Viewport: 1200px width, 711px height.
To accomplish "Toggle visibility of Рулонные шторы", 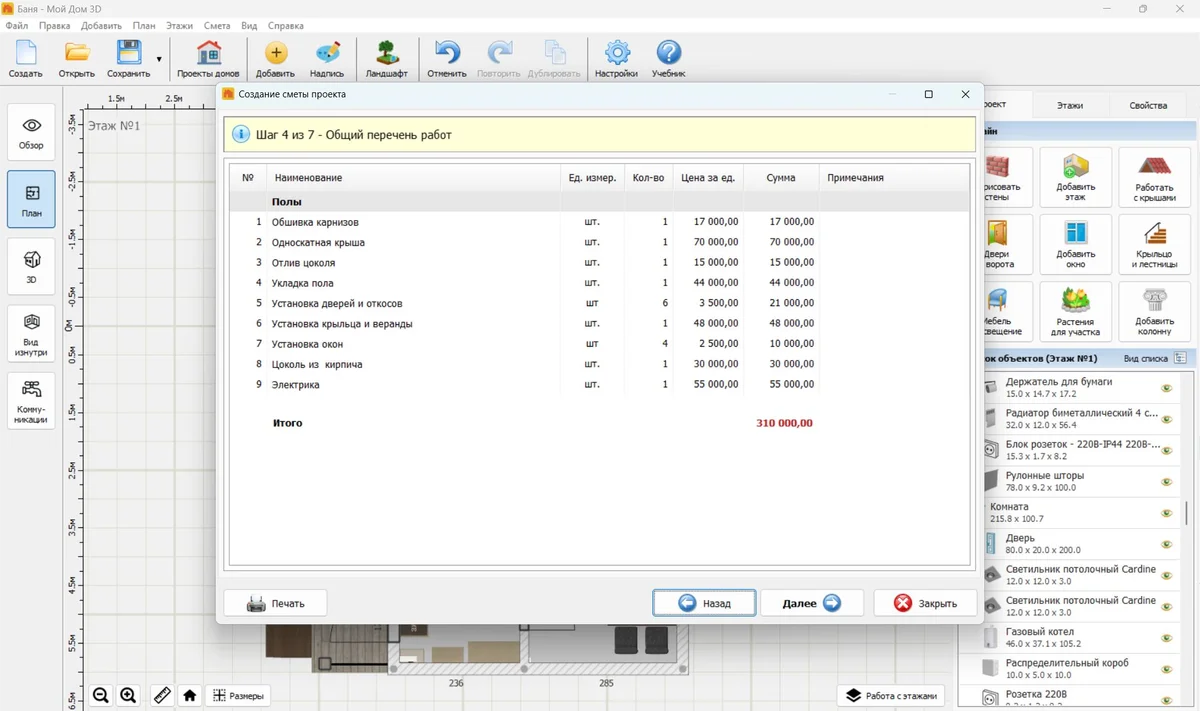I will click(x=1166, y=482).
